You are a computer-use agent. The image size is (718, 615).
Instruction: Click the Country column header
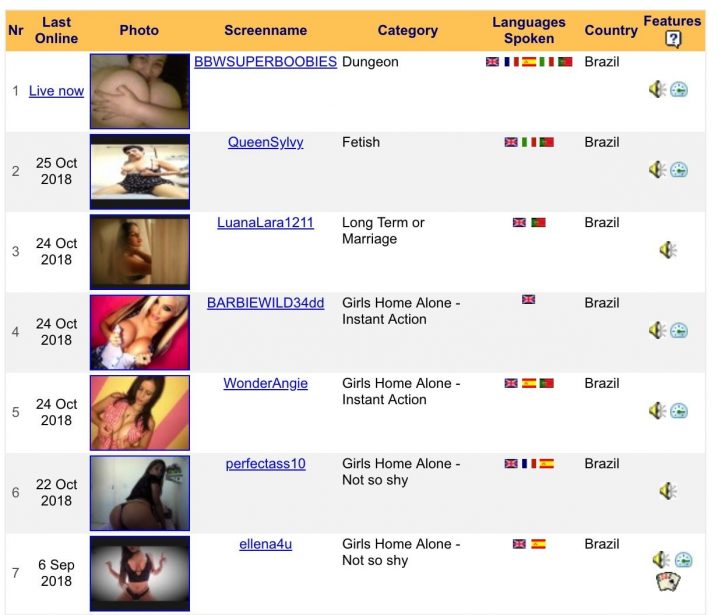(611, 30)
